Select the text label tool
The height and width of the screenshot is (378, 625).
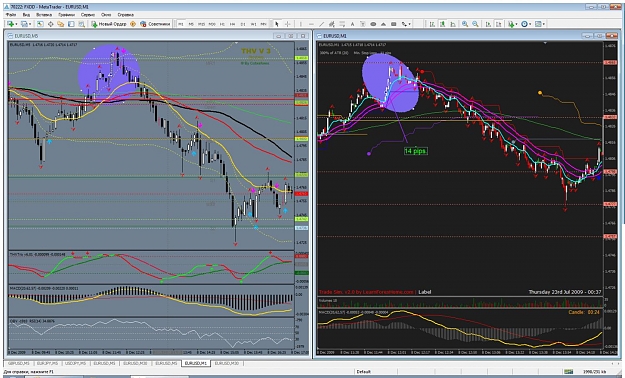[362, 24]
